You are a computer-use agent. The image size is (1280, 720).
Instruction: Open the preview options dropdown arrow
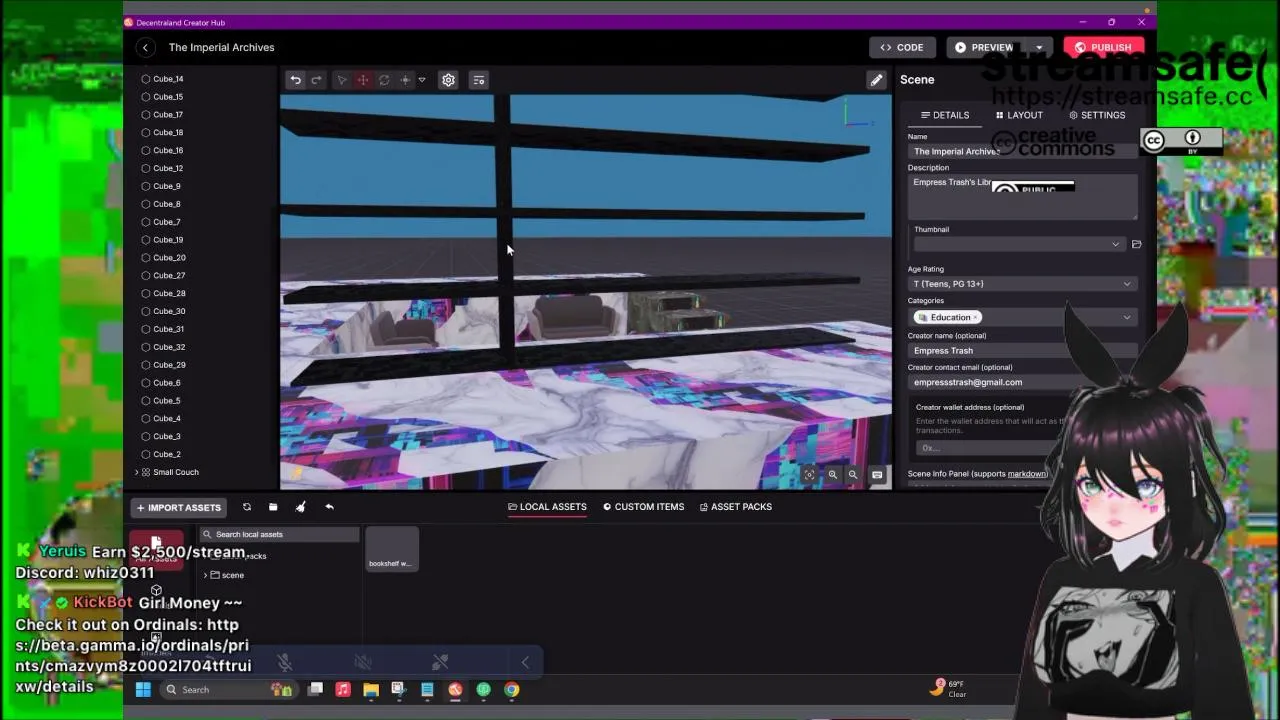[1039, 47]
